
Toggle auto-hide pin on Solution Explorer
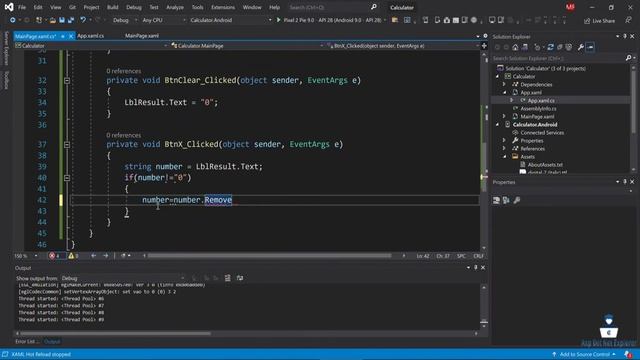pos(625,36)
